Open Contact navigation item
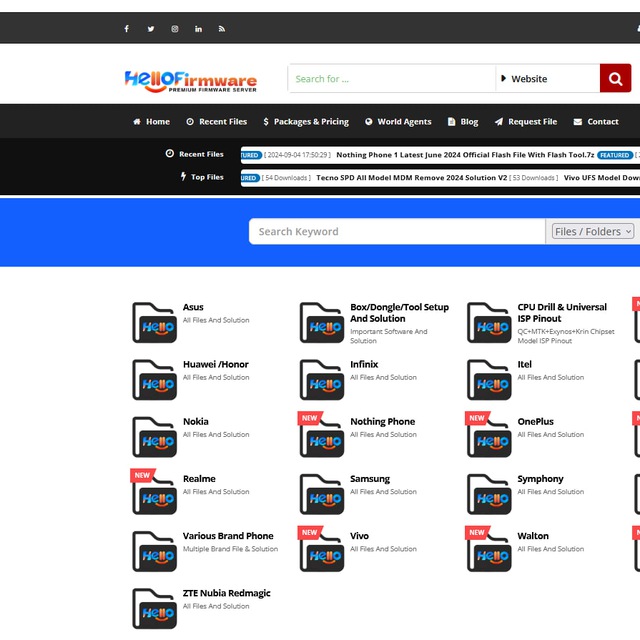Image resolution: width=640 pixels, height=640 pixels. 596,122
